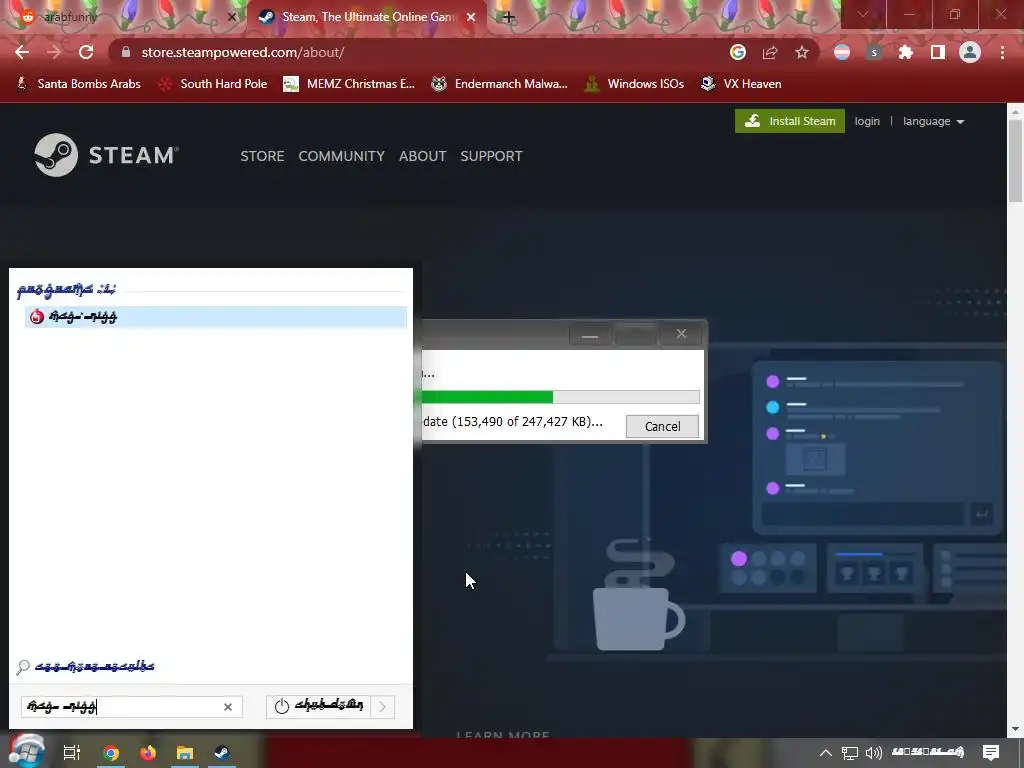Screen dimensions: 1024x768
Task: Open Chrome from the taskbar
Action: (111, 753)
